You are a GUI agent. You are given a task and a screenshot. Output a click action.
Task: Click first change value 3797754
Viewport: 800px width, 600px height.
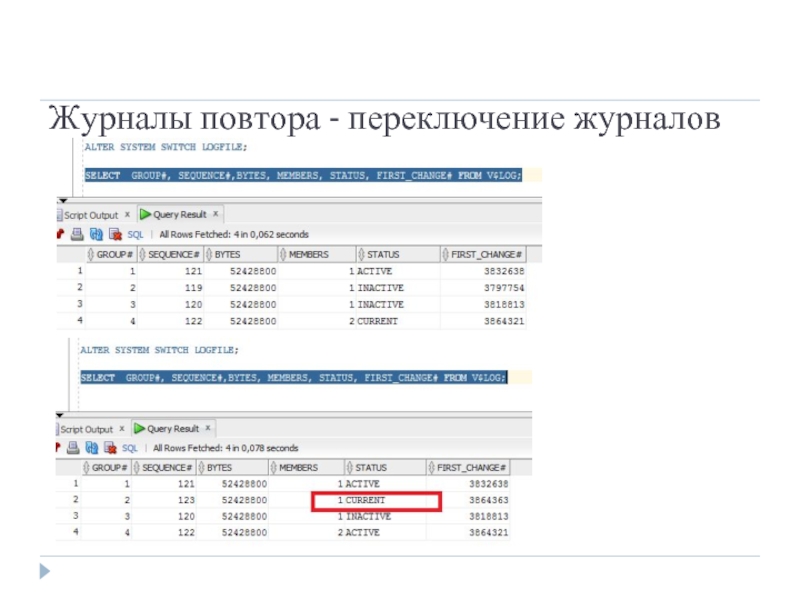pyautogui.click(x=483, y=288)
